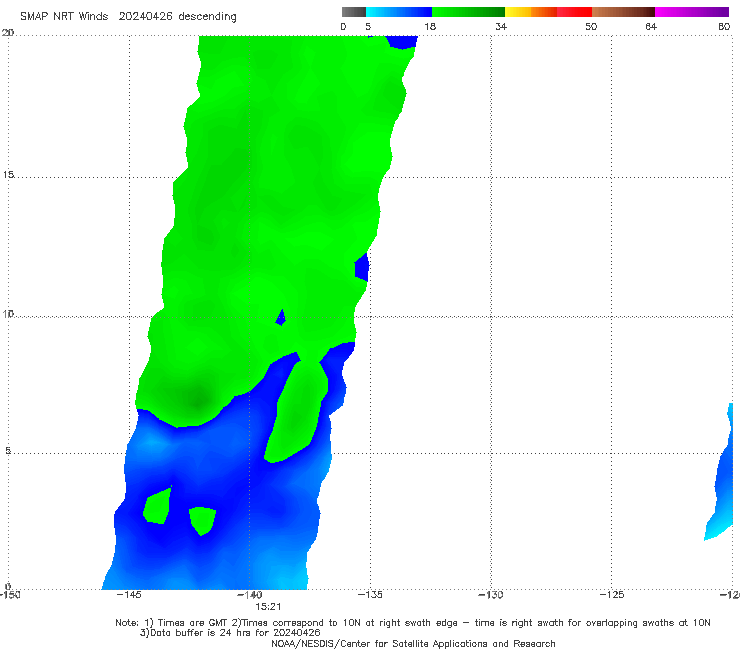Click the latitude label '10'
The image size is (740, 650).
coord(8,313)
